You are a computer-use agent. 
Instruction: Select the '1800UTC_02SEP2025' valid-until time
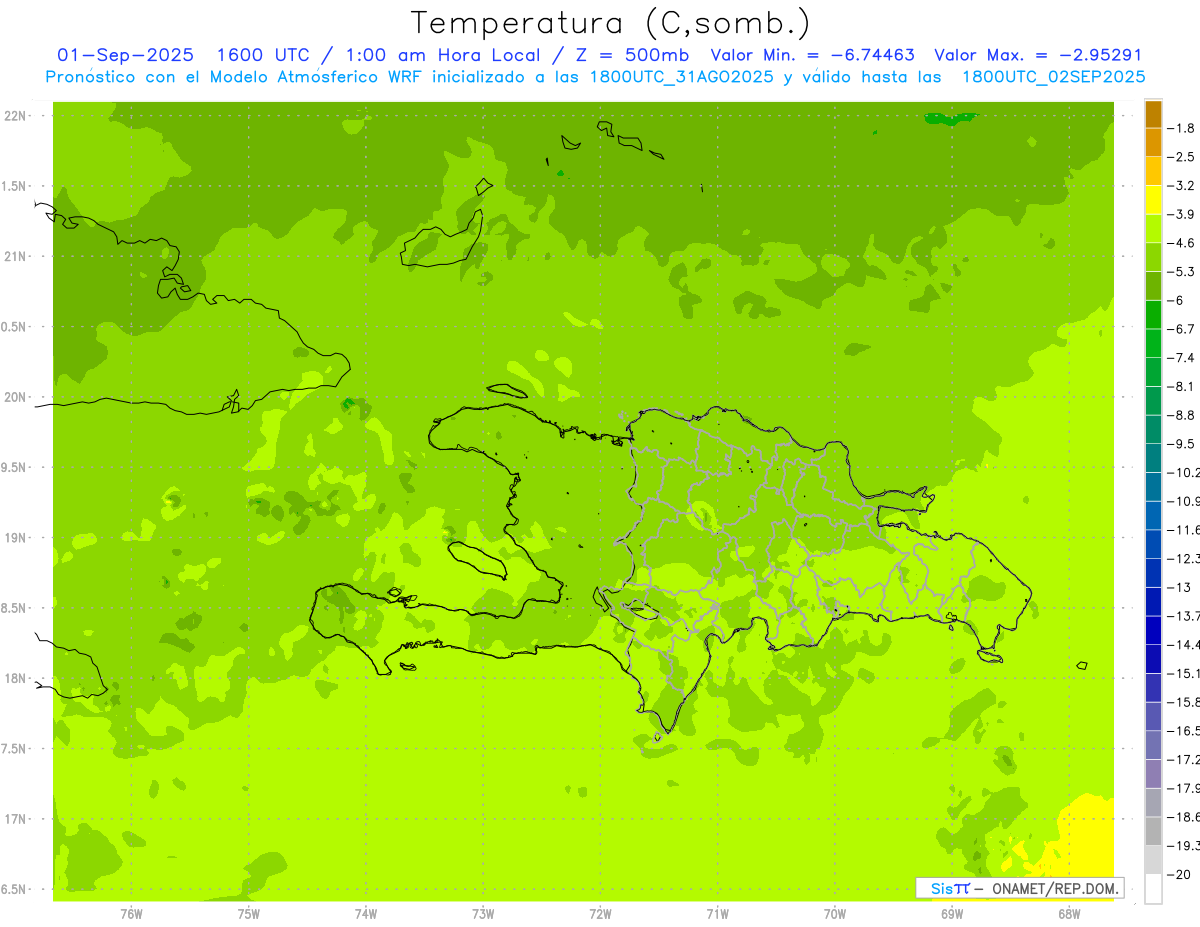1053,77
